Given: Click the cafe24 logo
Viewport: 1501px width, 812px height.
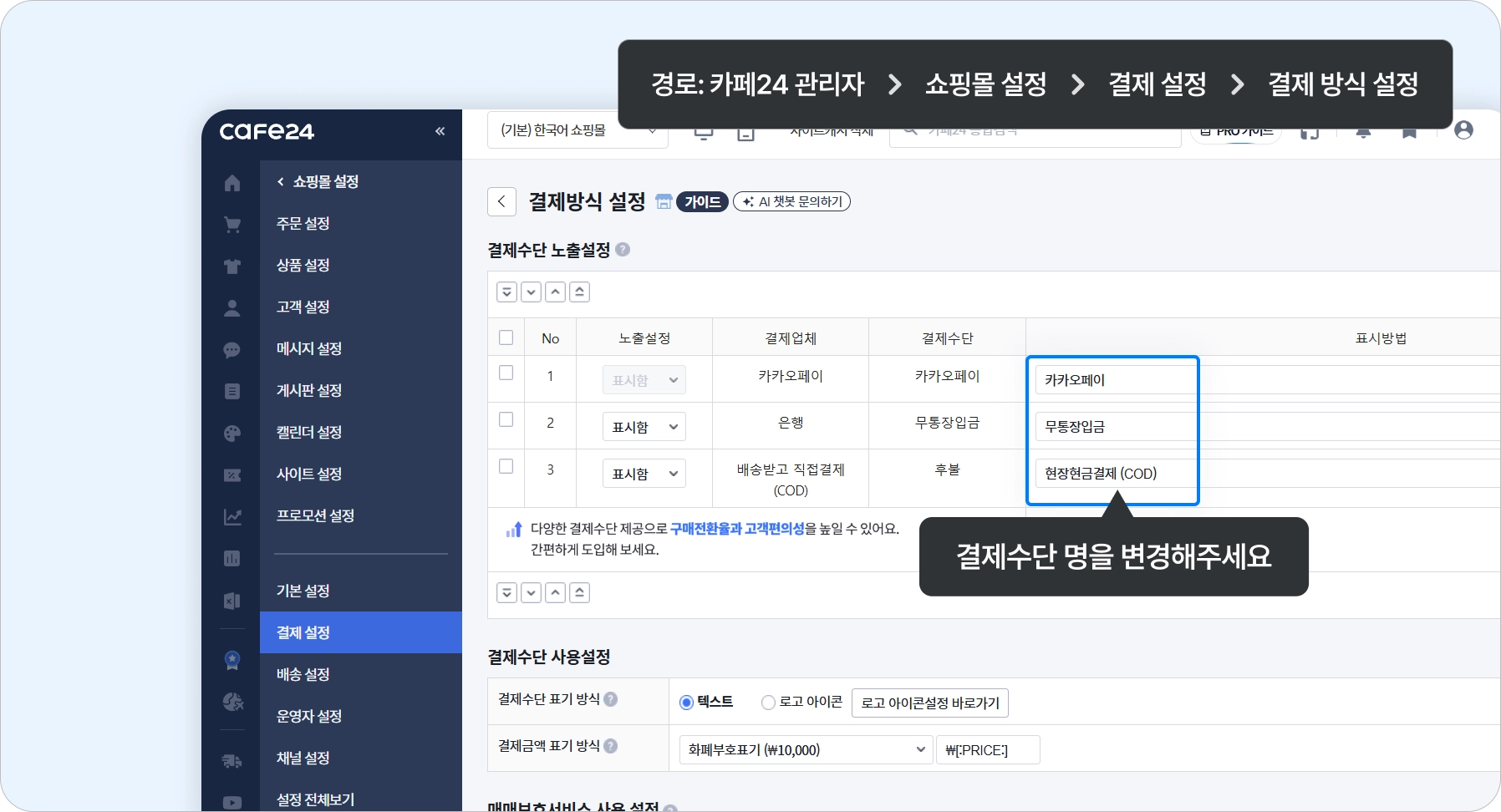Looking at the screenshot, I should coord(267,131).
